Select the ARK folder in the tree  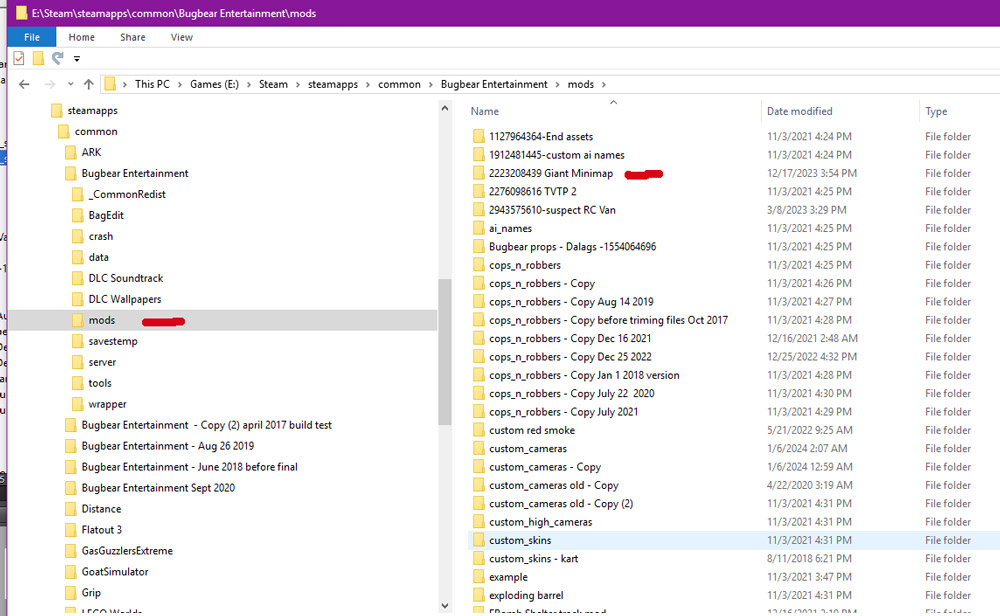tap(91, 152)
